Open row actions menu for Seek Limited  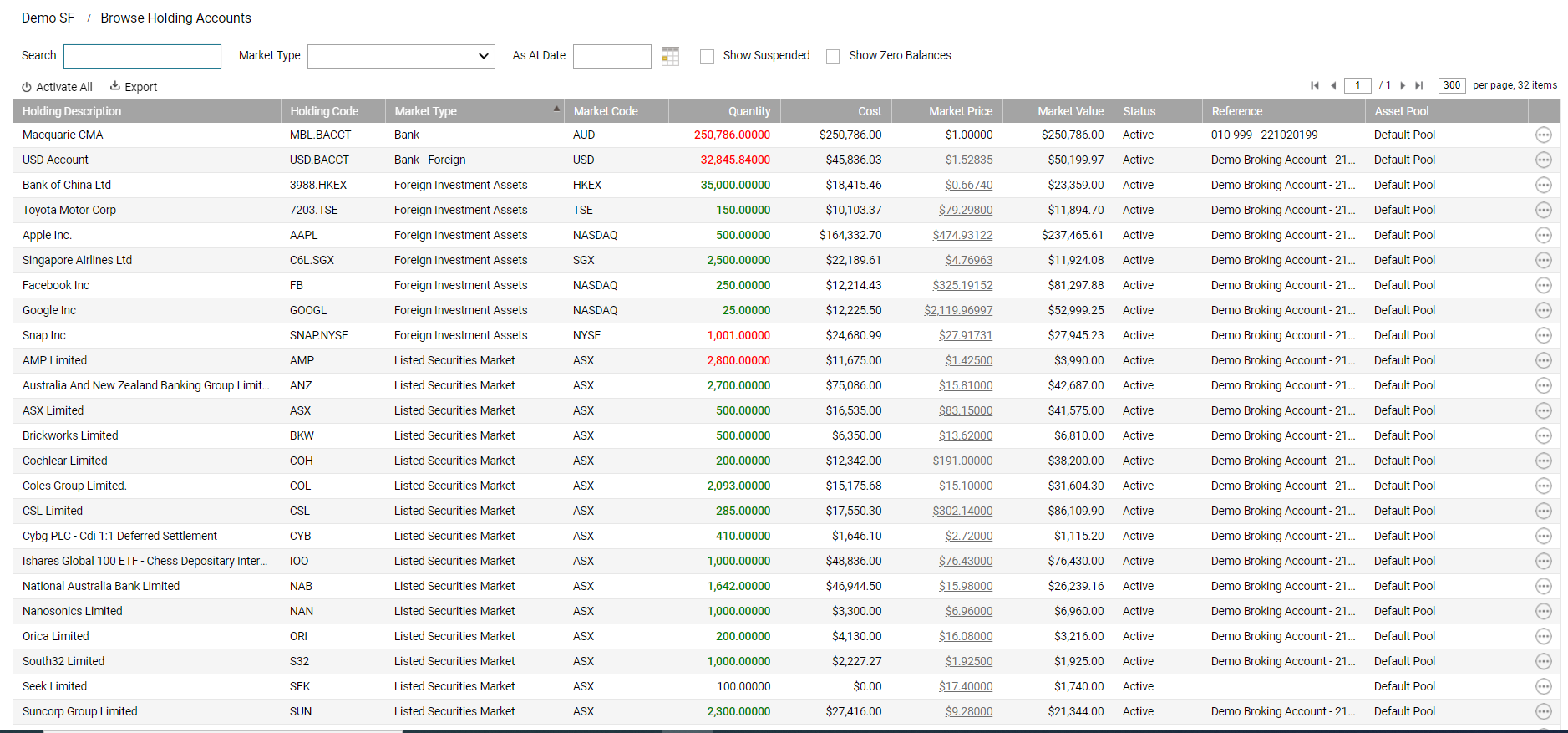[1543, 686]
